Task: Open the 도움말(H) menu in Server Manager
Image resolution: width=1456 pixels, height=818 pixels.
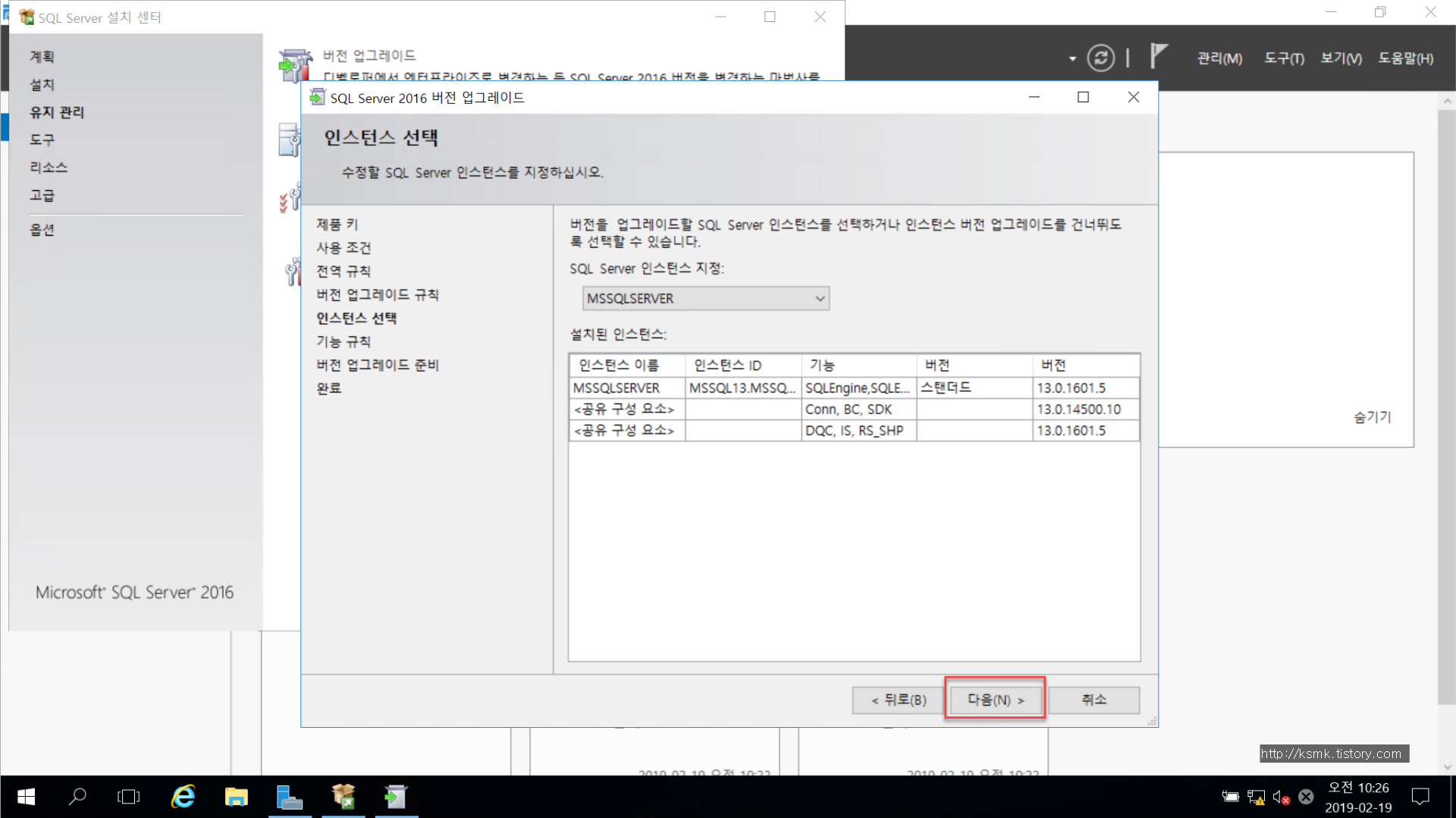Action: tap(1405, 58)
